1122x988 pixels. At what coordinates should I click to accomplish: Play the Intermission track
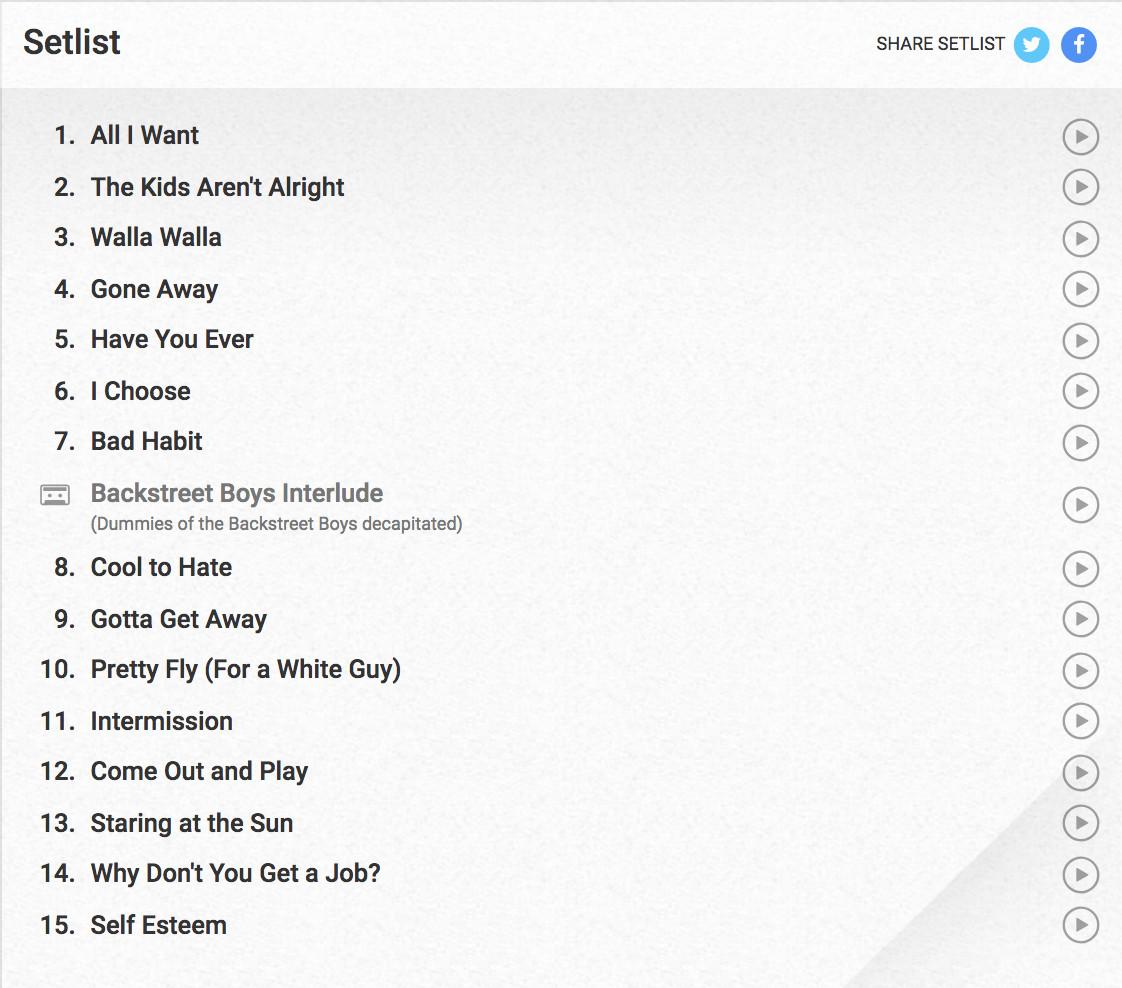(1080, 721)
